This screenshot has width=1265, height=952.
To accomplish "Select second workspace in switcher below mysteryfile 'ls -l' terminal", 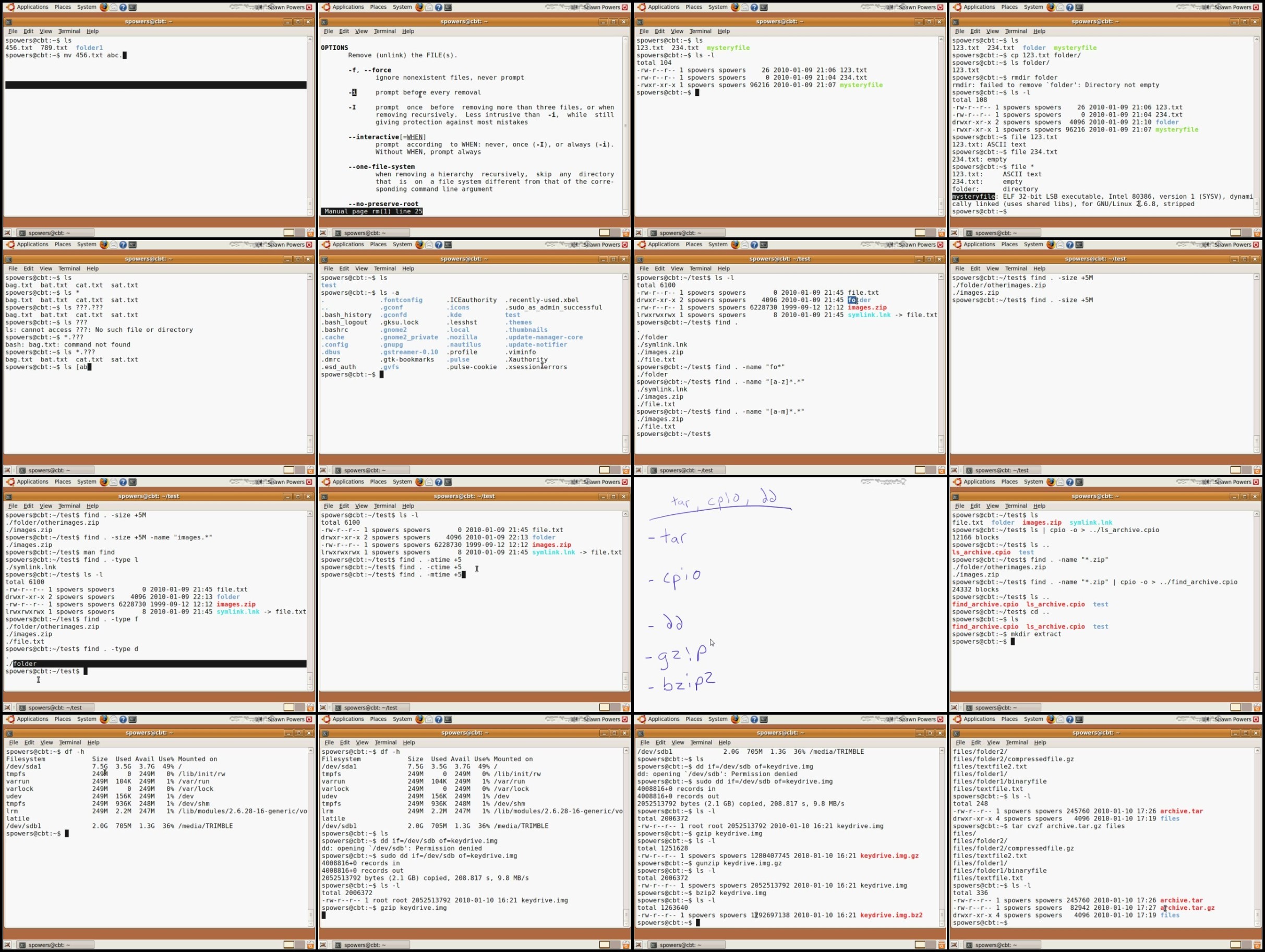I will pos(931,233).
